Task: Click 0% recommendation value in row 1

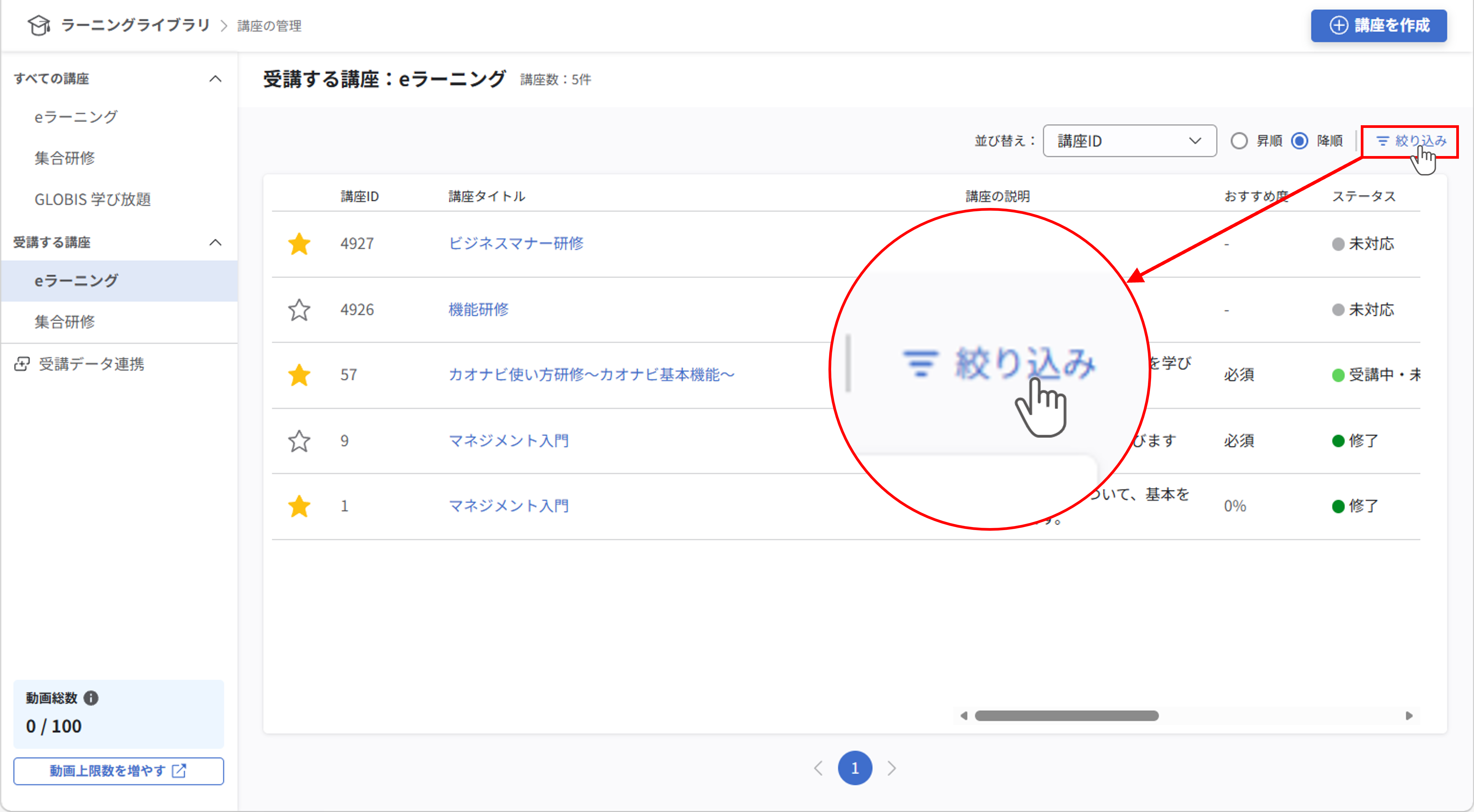Action: [1235, 506]
